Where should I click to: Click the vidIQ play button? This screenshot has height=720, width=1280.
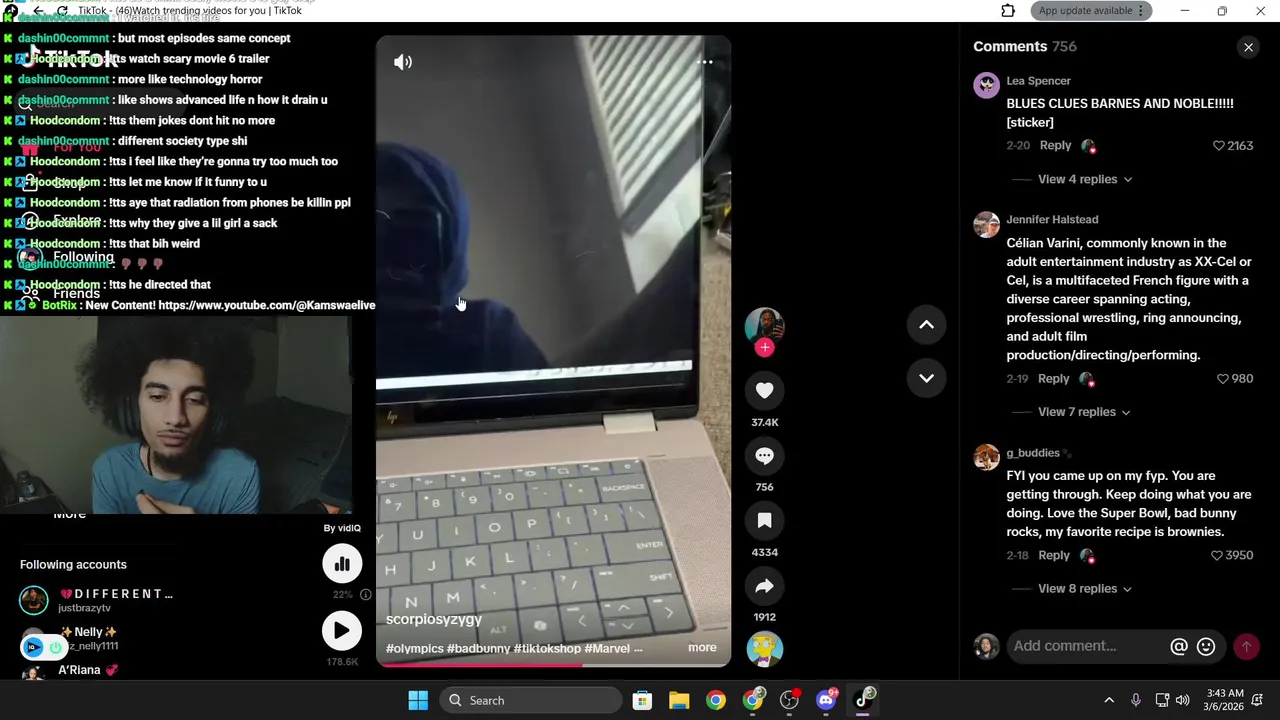[342, 631]
